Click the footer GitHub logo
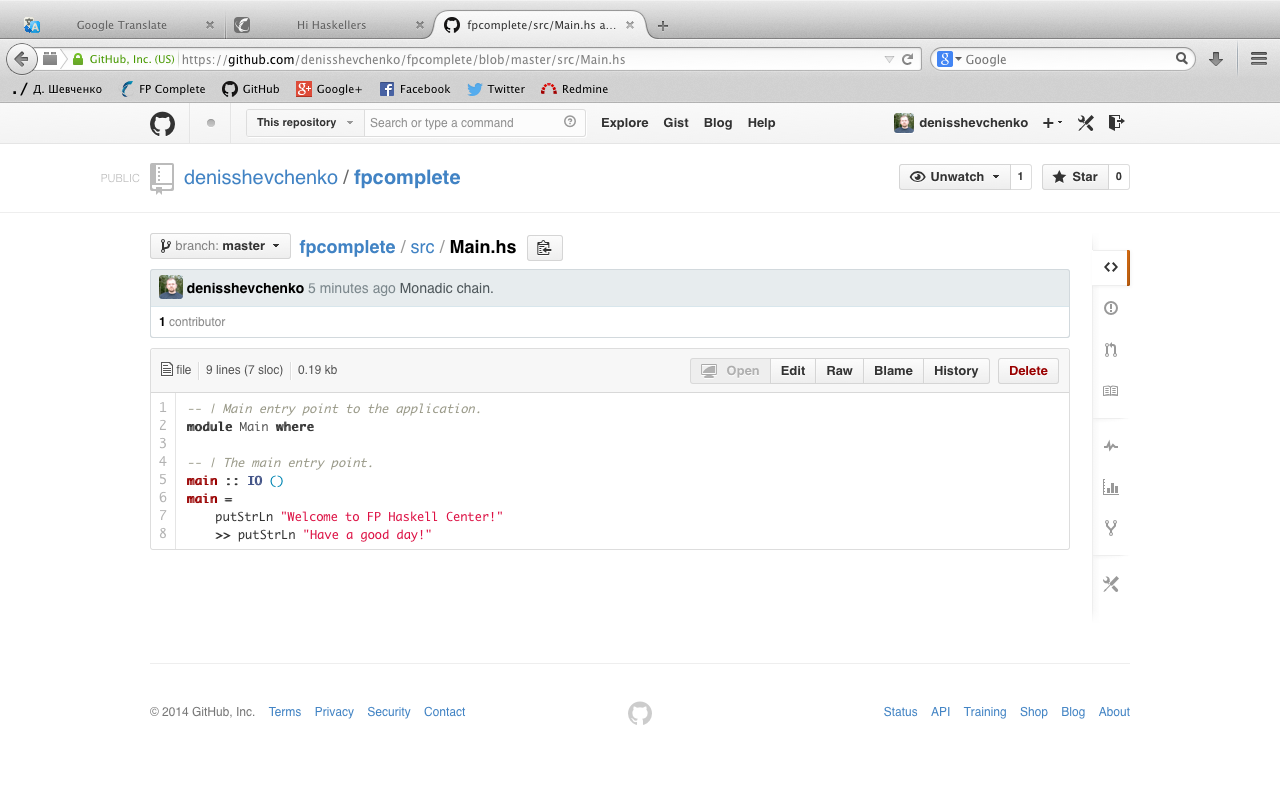 coord(640,713)
